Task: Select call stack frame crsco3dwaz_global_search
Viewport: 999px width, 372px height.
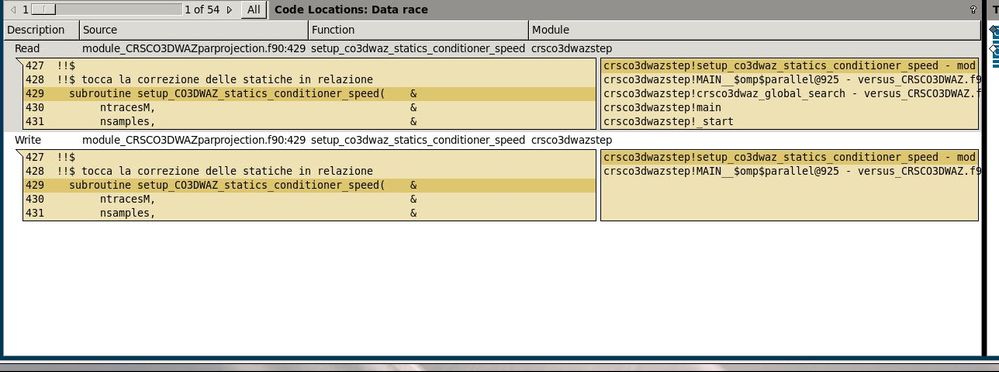Action: [789, 94]
